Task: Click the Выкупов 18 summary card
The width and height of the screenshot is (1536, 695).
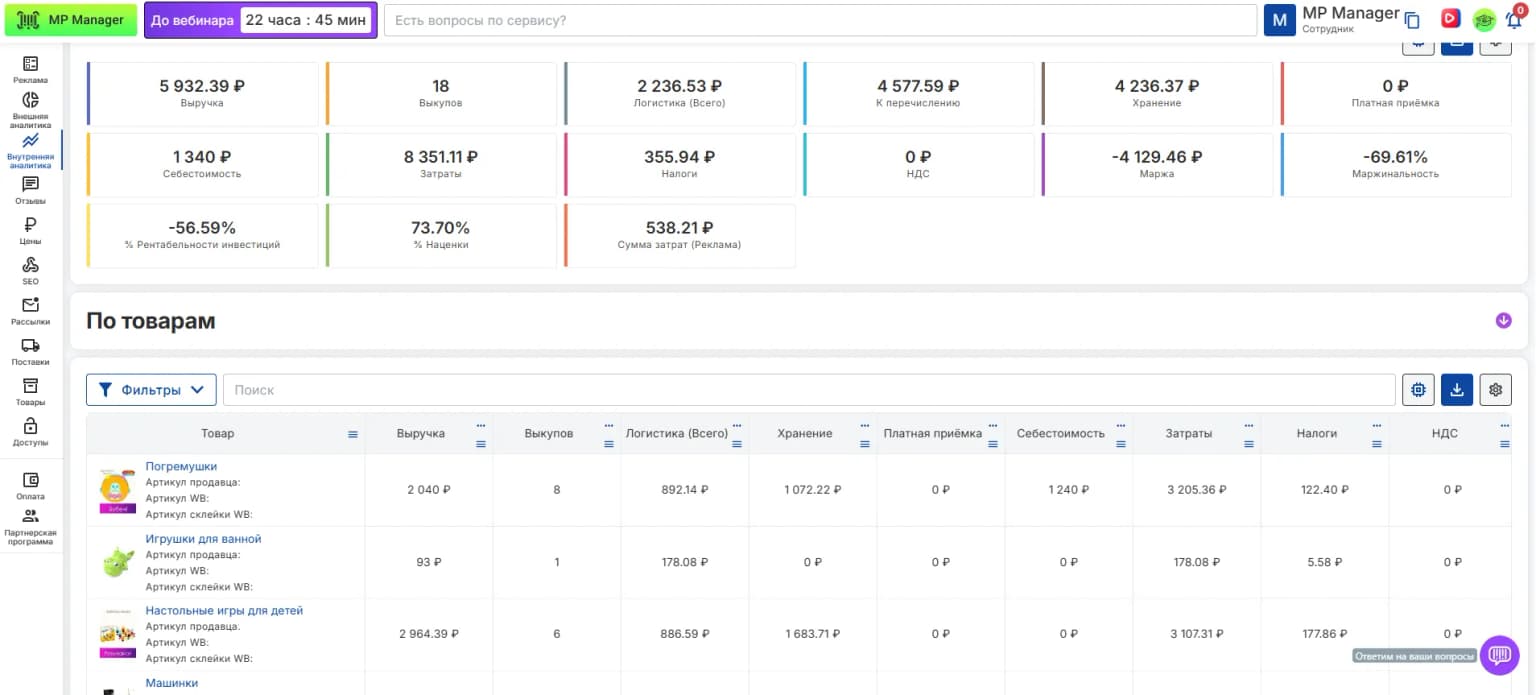Action: (x=441, y=94)
